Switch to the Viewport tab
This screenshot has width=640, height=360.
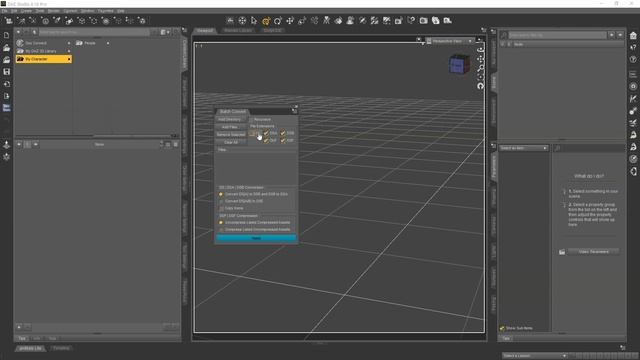coord(205,31)
